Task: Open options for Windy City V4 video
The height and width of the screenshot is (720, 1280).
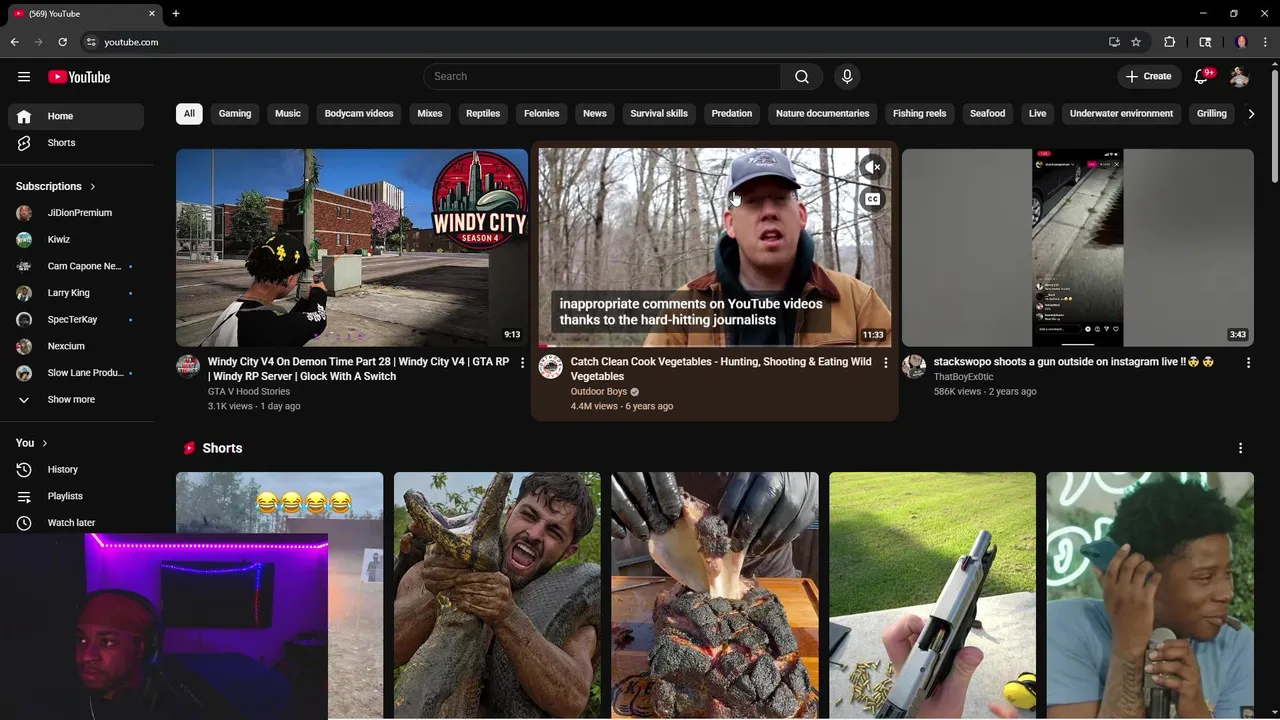Action: (x=522, y=363)
